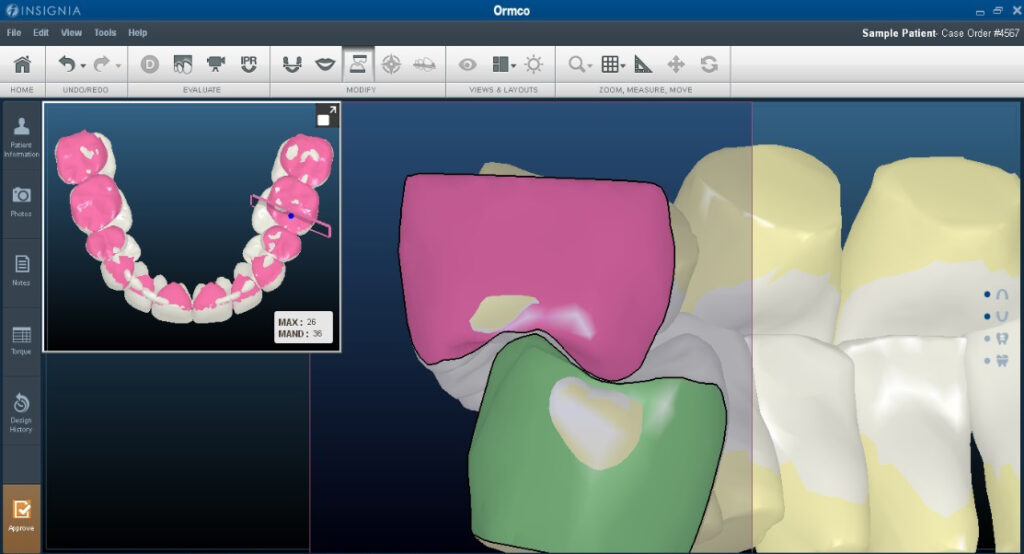Image resolution: width=1024 pixels, height=554 pixels.
Task: Toggle lower arch display indicator
Action: pos(1002,316)
